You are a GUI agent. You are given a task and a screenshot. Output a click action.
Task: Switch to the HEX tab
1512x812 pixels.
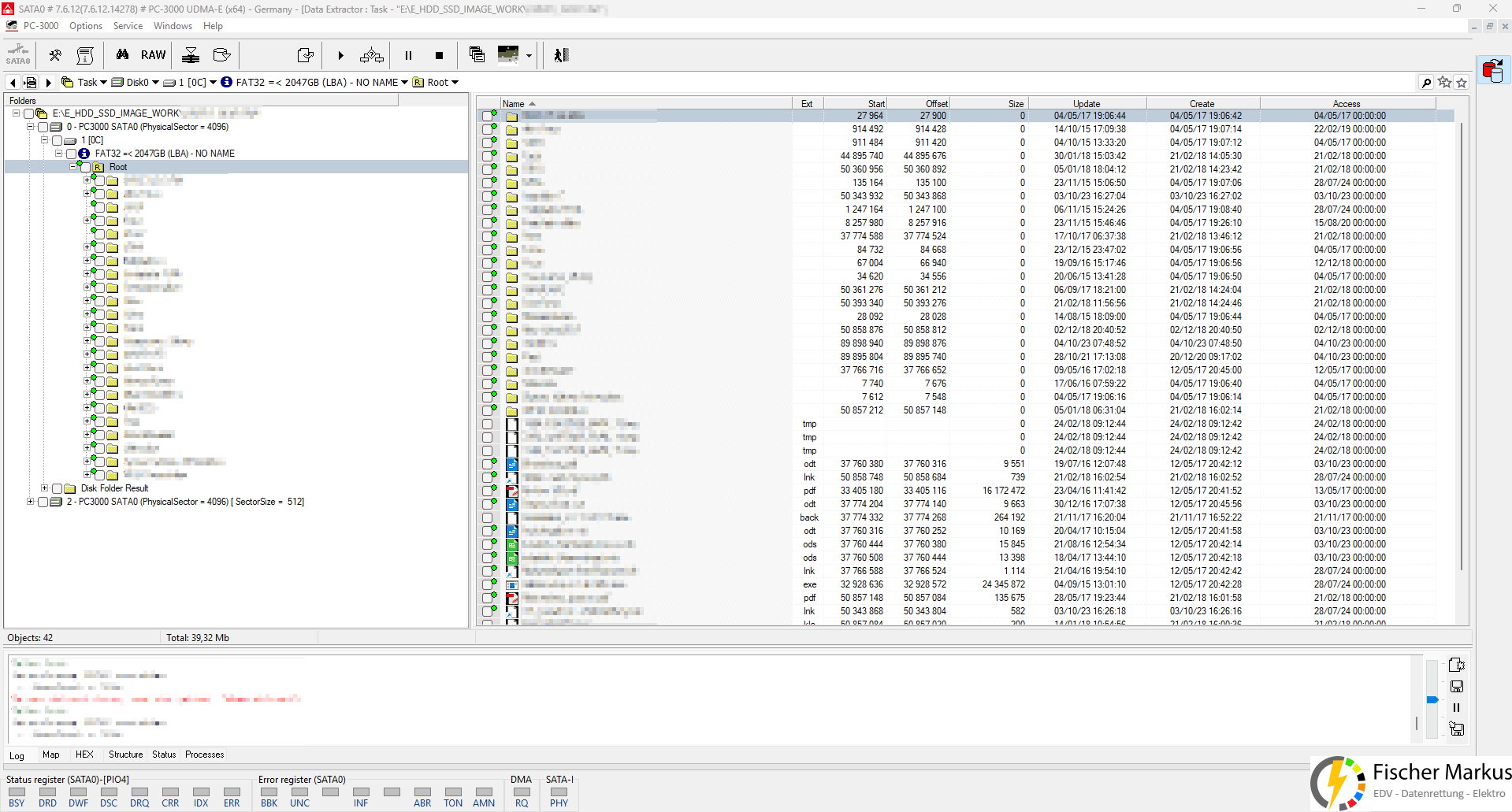click(84, 755)
